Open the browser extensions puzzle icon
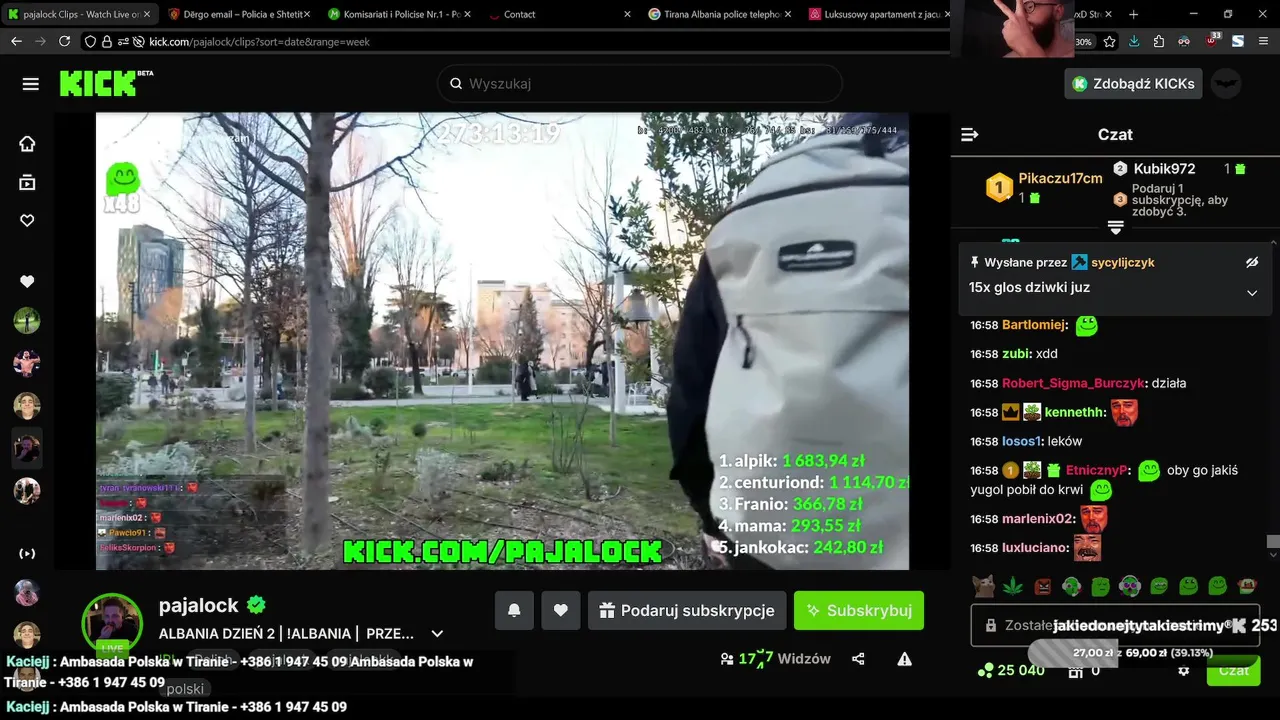 click(1159, 41)
